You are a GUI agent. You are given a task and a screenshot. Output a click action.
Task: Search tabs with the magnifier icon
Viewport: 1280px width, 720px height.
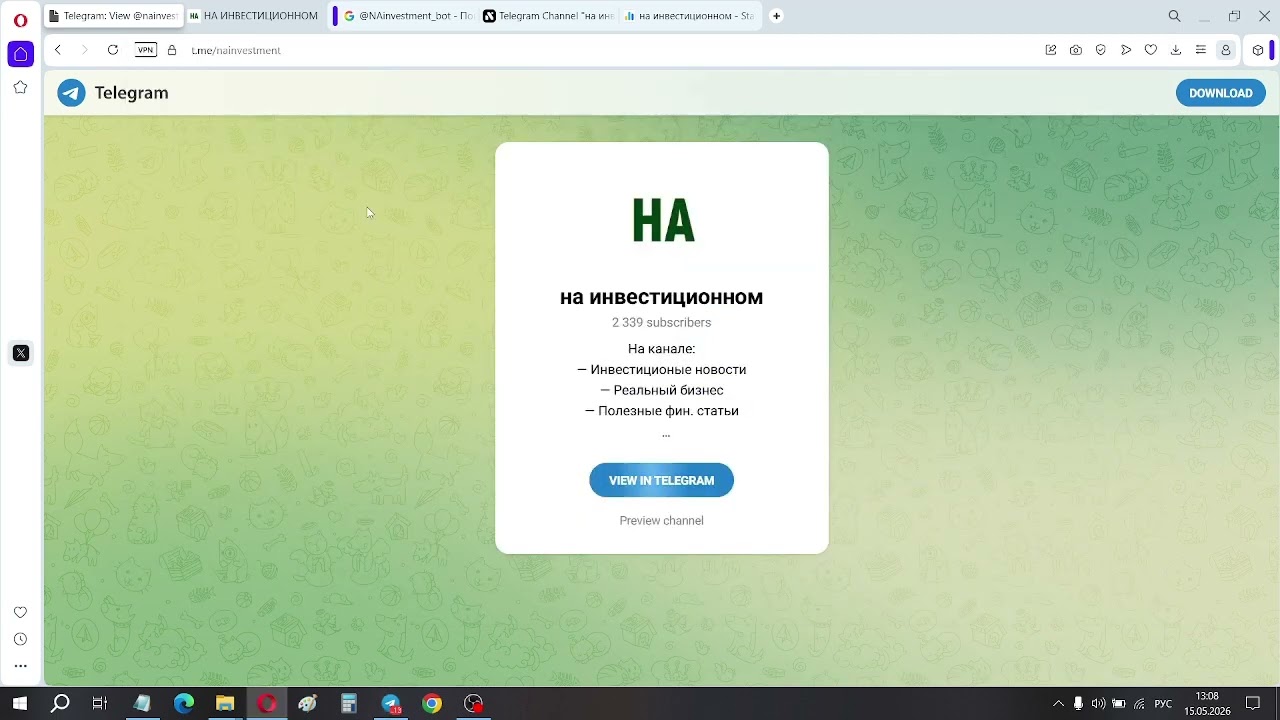click(x=1175, y=16)
